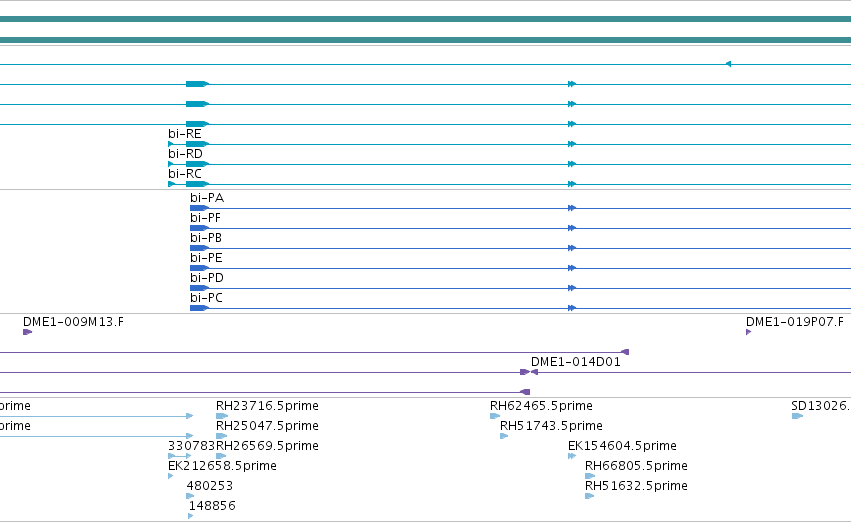The height and width of the screenshot is (522, 851).
Task: Click the RH51632.5prime arrow glyph
Action: (589, 496)
